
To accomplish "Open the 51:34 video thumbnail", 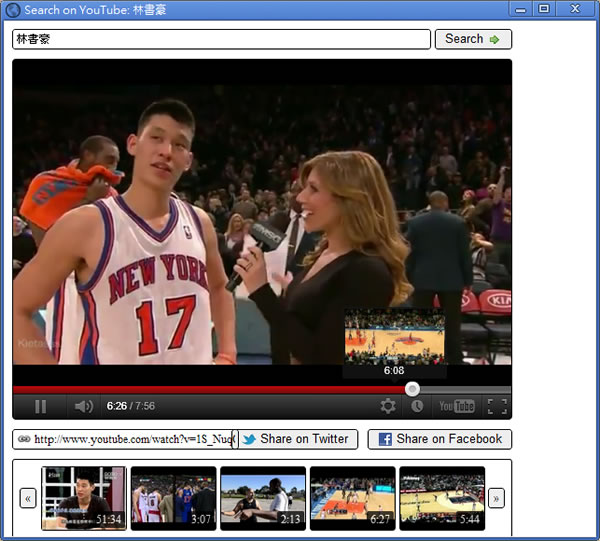I will pyautogui.click(x=84, y=497).
